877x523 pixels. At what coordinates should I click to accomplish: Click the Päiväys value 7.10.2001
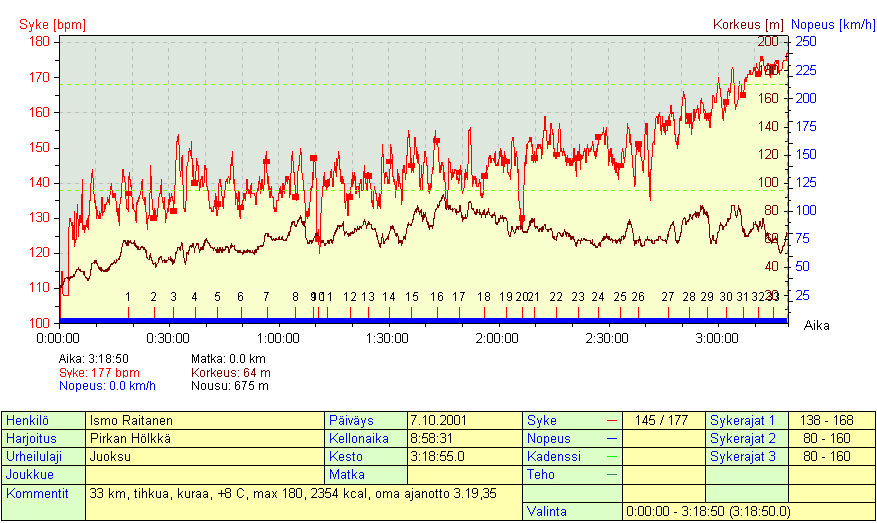pyautogui.click(x=465, y=421)
